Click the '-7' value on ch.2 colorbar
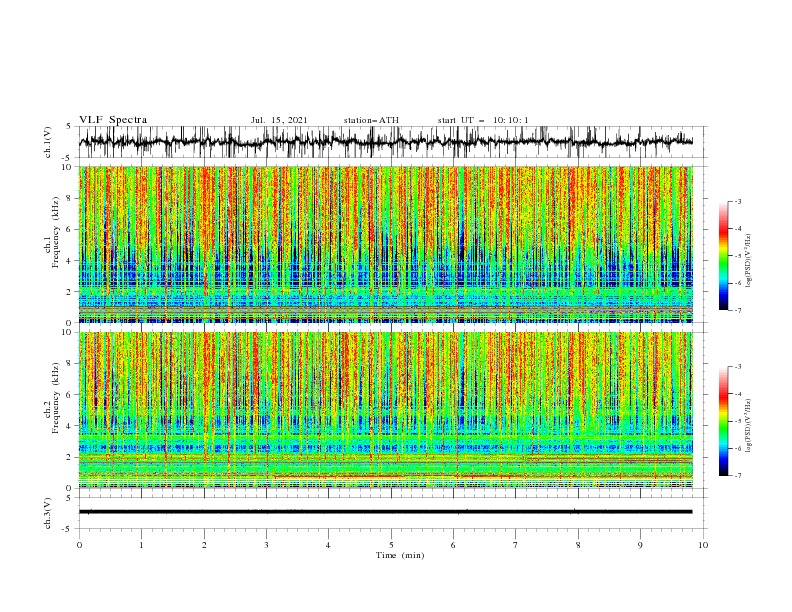 click(737, 475)
